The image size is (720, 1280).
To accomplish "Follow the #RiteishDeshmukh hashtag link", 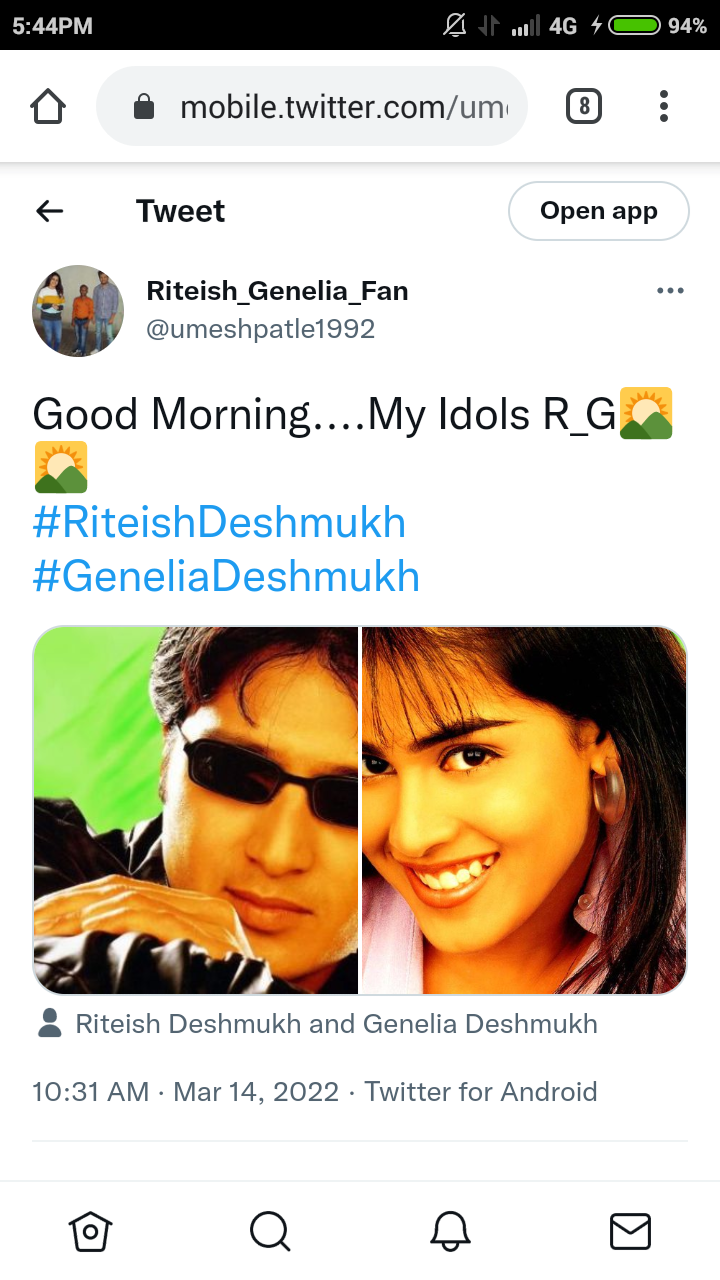I will (x=219, y=523).
